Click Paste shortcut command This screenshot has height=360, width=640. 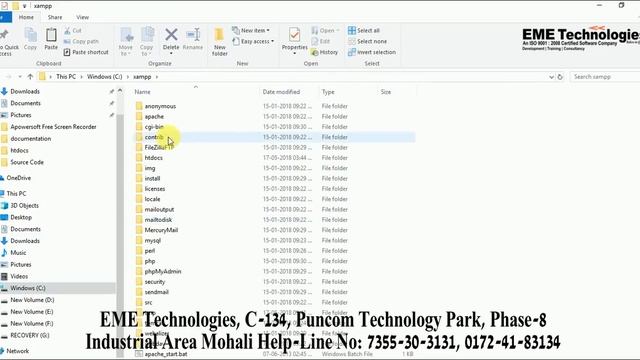pos(86,52)
